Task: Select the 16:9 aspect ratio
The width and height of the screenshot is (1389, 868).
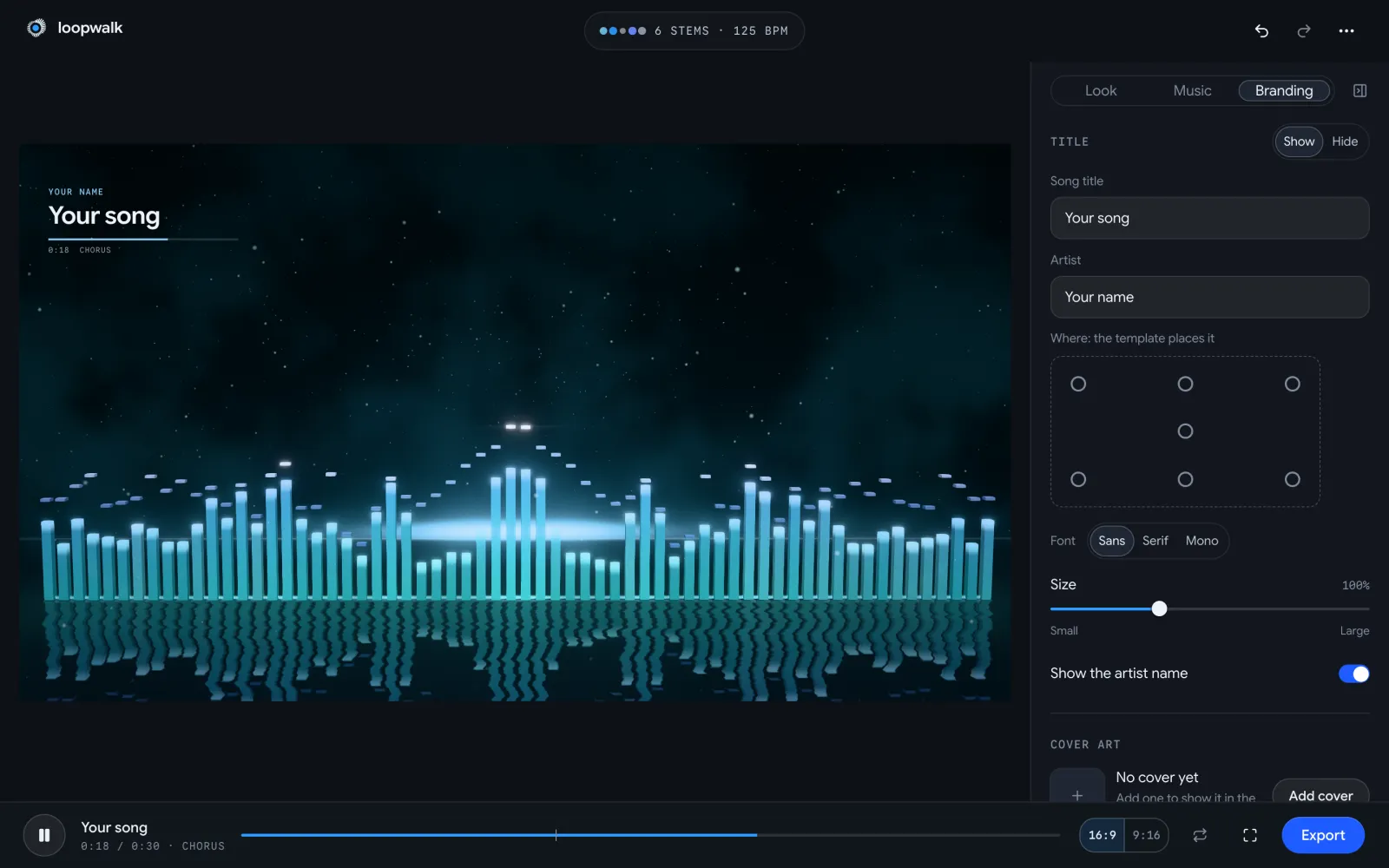Action: [1103, 835]
